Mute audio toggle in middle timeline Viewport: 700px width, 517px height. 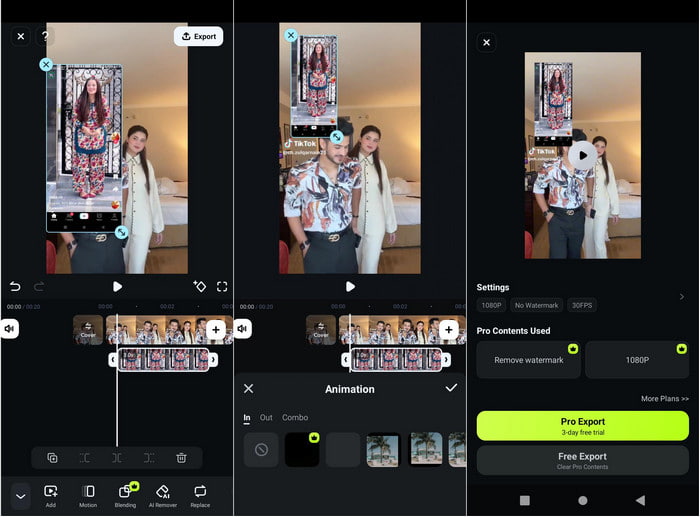click(x=242, y=329)
